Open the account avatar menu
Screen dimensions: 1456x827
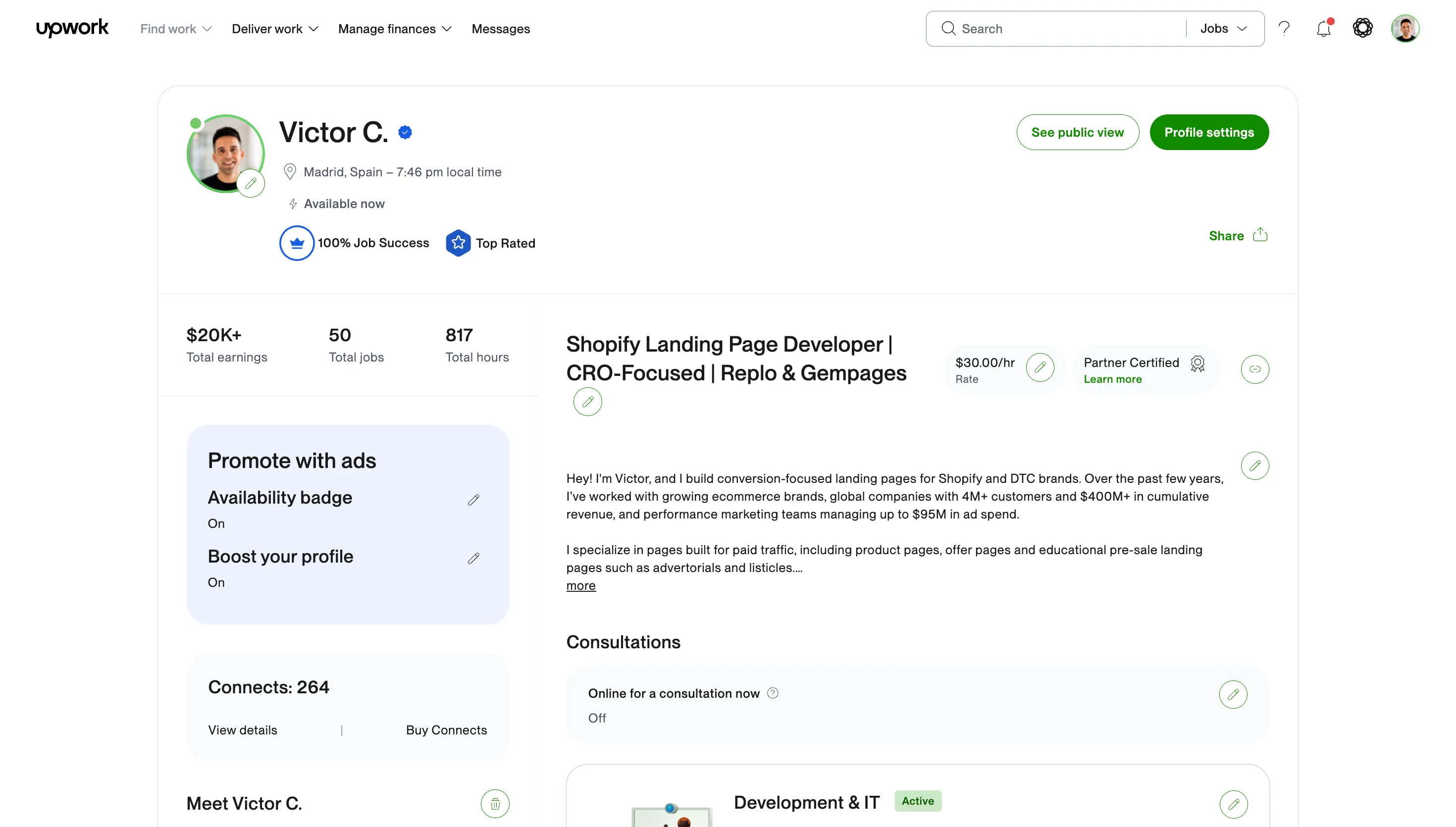click(1405, 28)
